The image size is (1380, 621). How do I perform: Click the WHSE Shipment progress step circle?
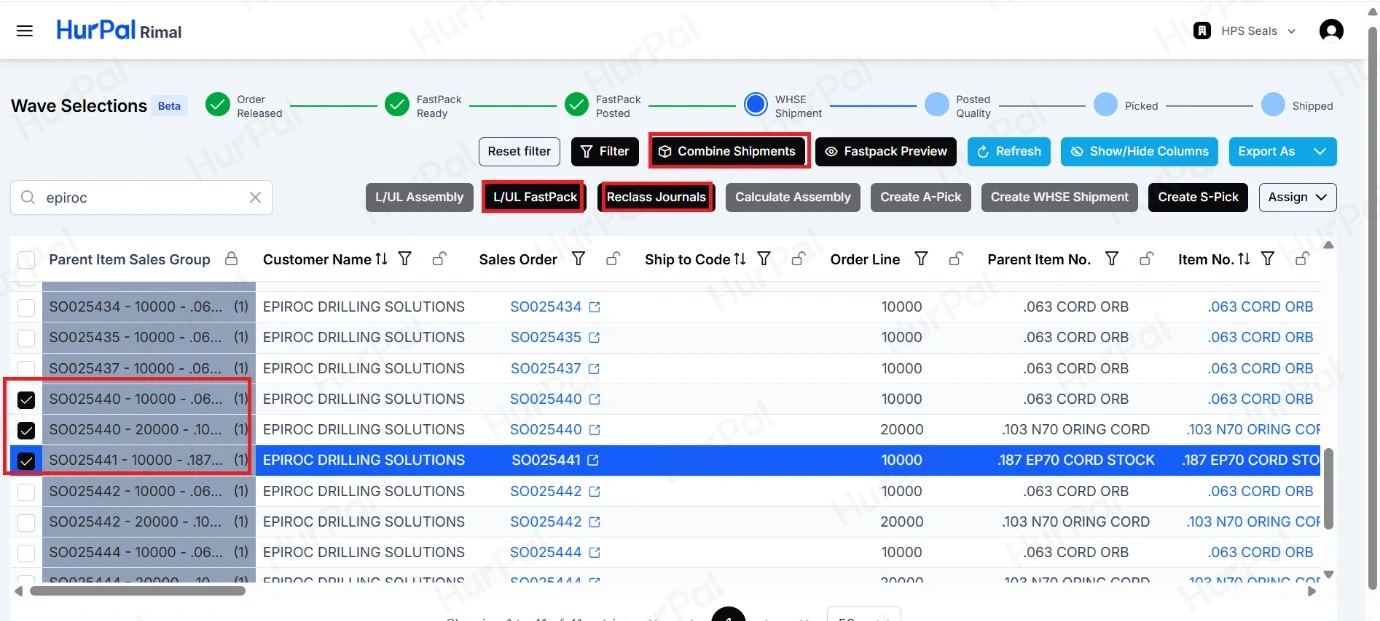click(x=756, y=105)
